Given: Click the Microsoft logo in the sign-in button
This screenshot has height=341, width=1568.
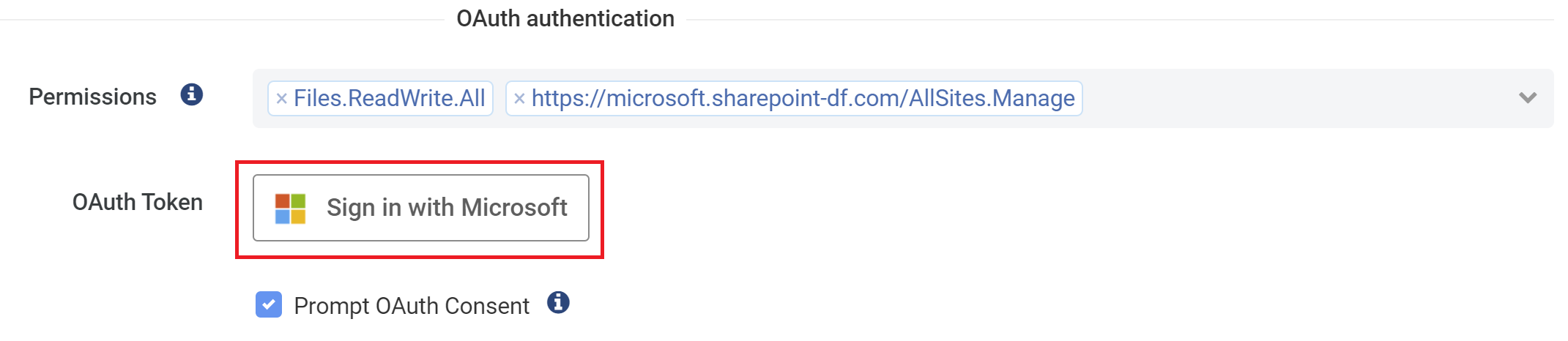Looking at the screenshot, I should (290, 209).
